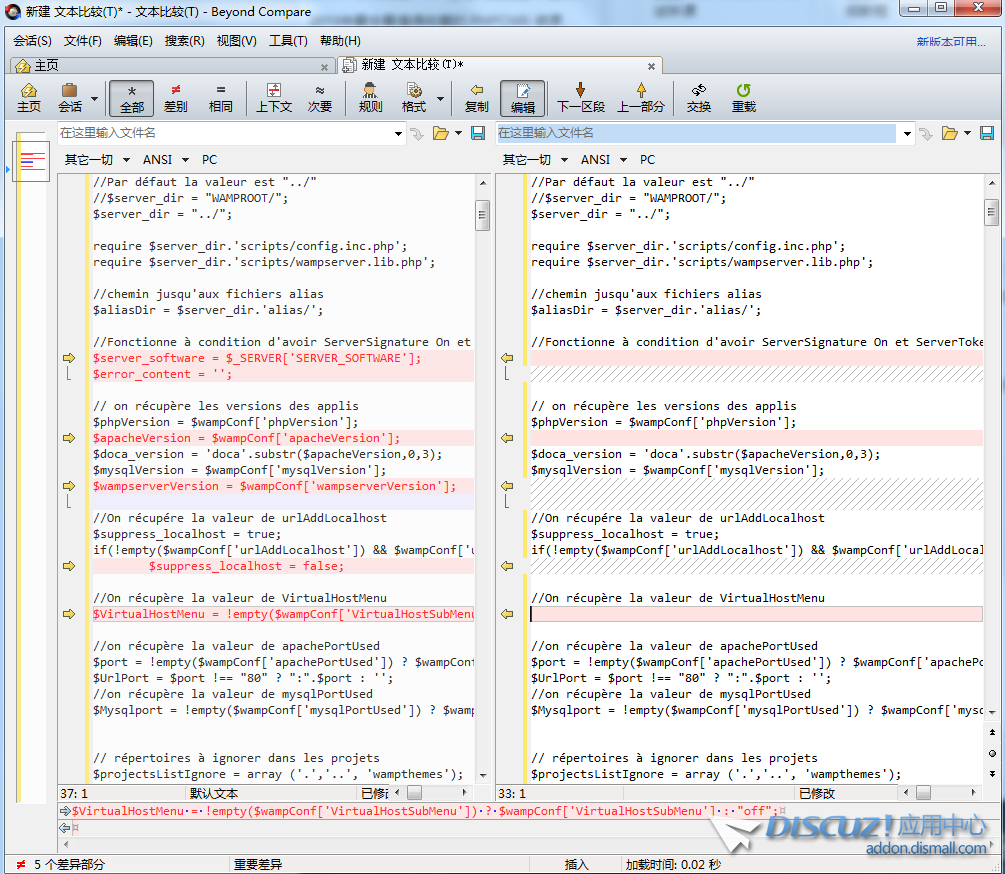Image resolution: width=1005 pixels, height=874 pixels.
Task: Expand the left file name history dropdown
Action: point(399,133)
